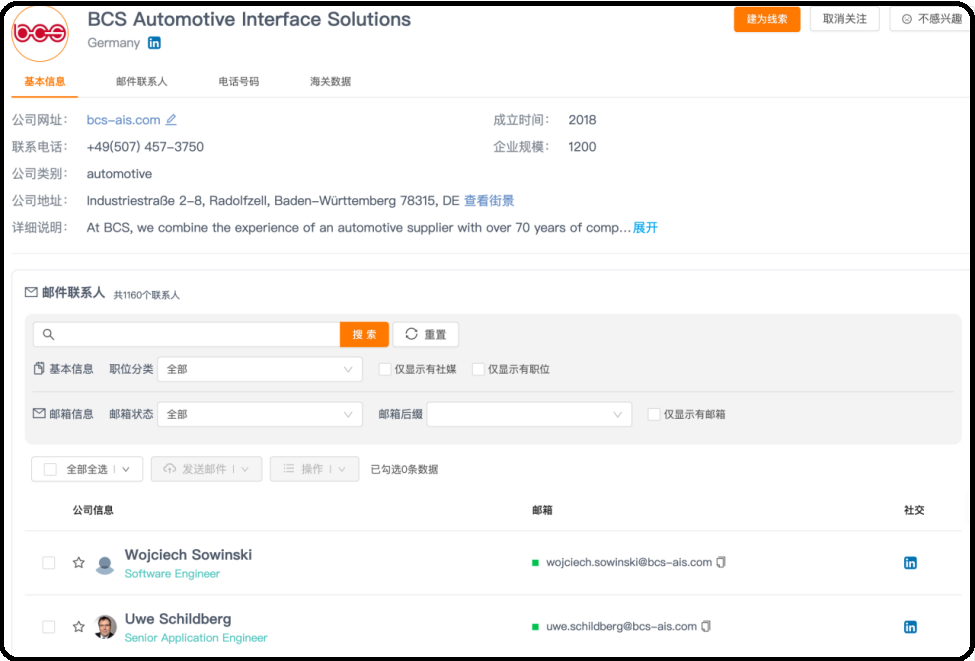Click the BCS company logo
The width and height of the screenshot is (975, 661).
point(40,32)
